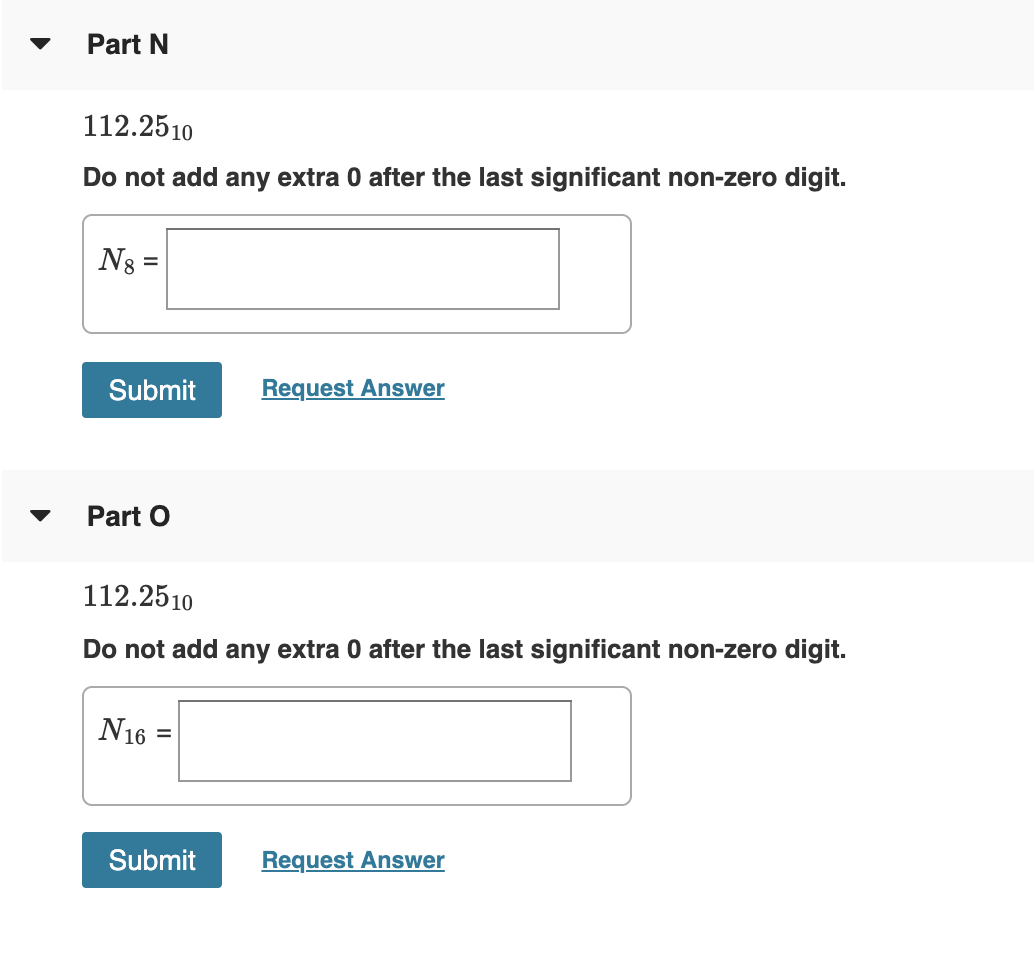Click the significant digit instruction under Part N
The image size is (1034, 958).
(x=465, y=177)
